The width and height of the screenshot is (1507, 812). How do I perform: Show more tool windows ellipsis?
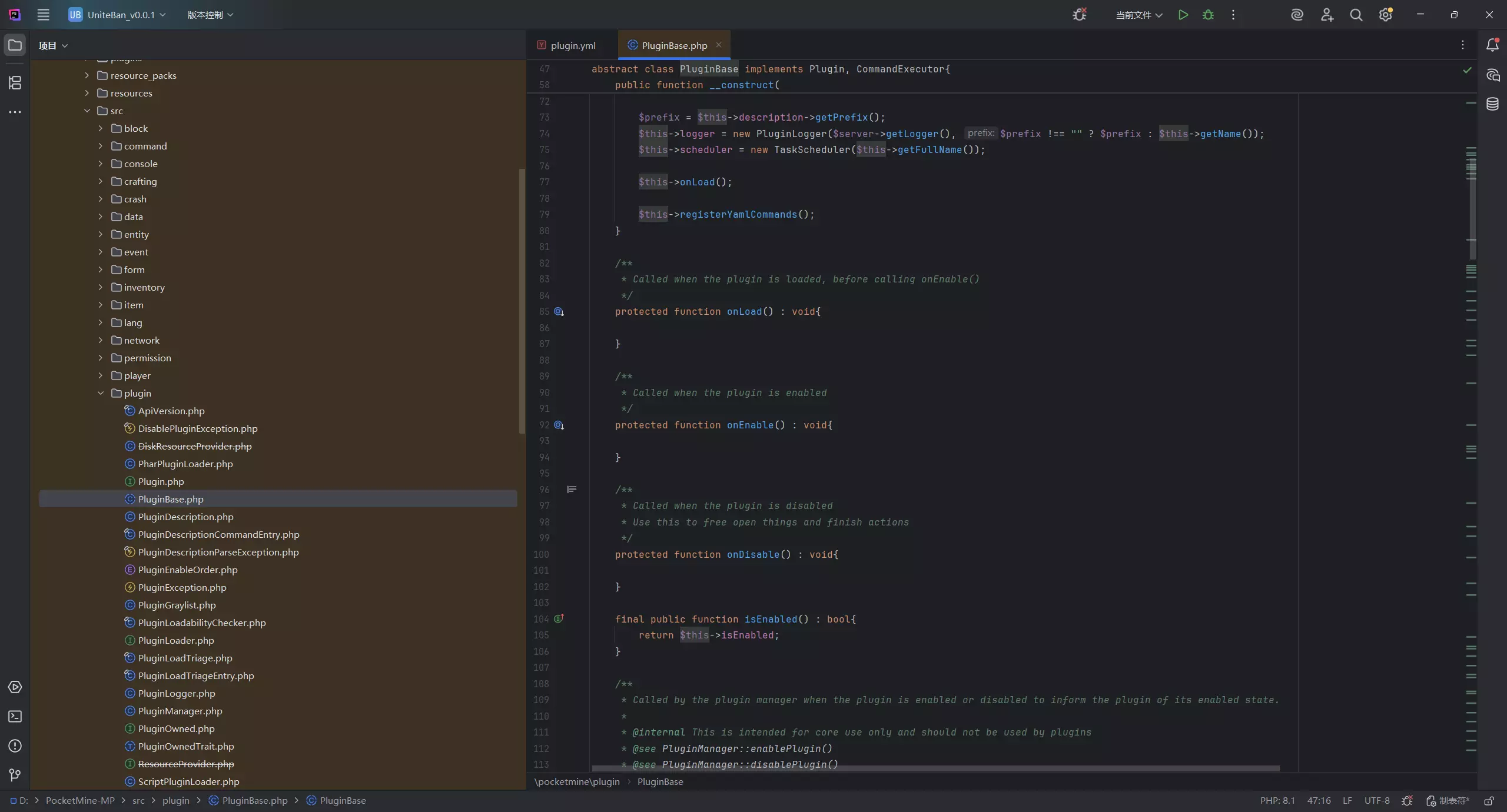[15, 112]
